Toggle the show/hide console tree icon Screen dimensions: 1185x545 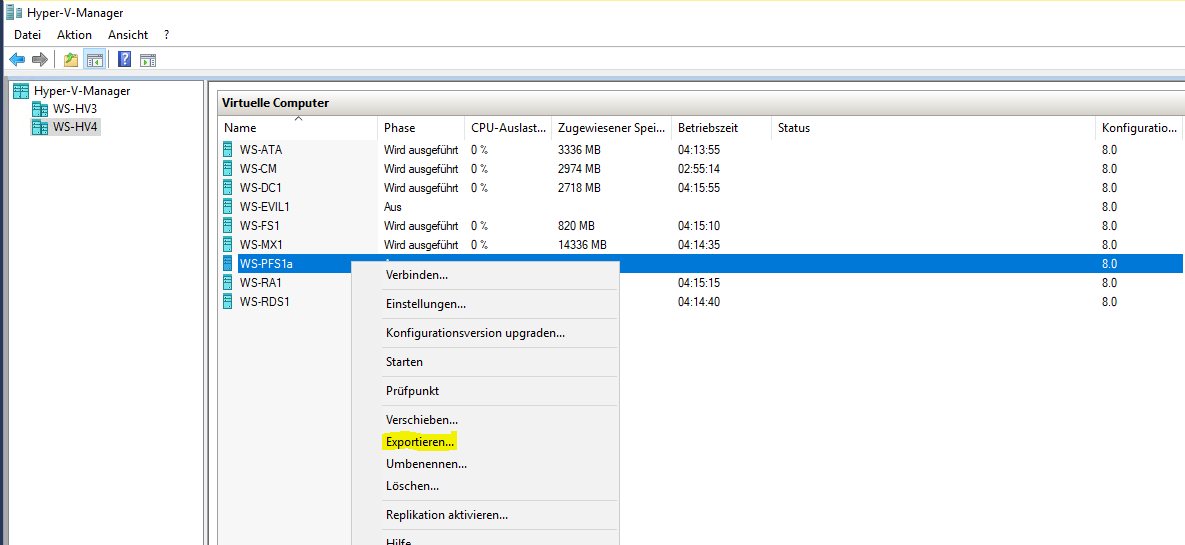coord(94,59)
